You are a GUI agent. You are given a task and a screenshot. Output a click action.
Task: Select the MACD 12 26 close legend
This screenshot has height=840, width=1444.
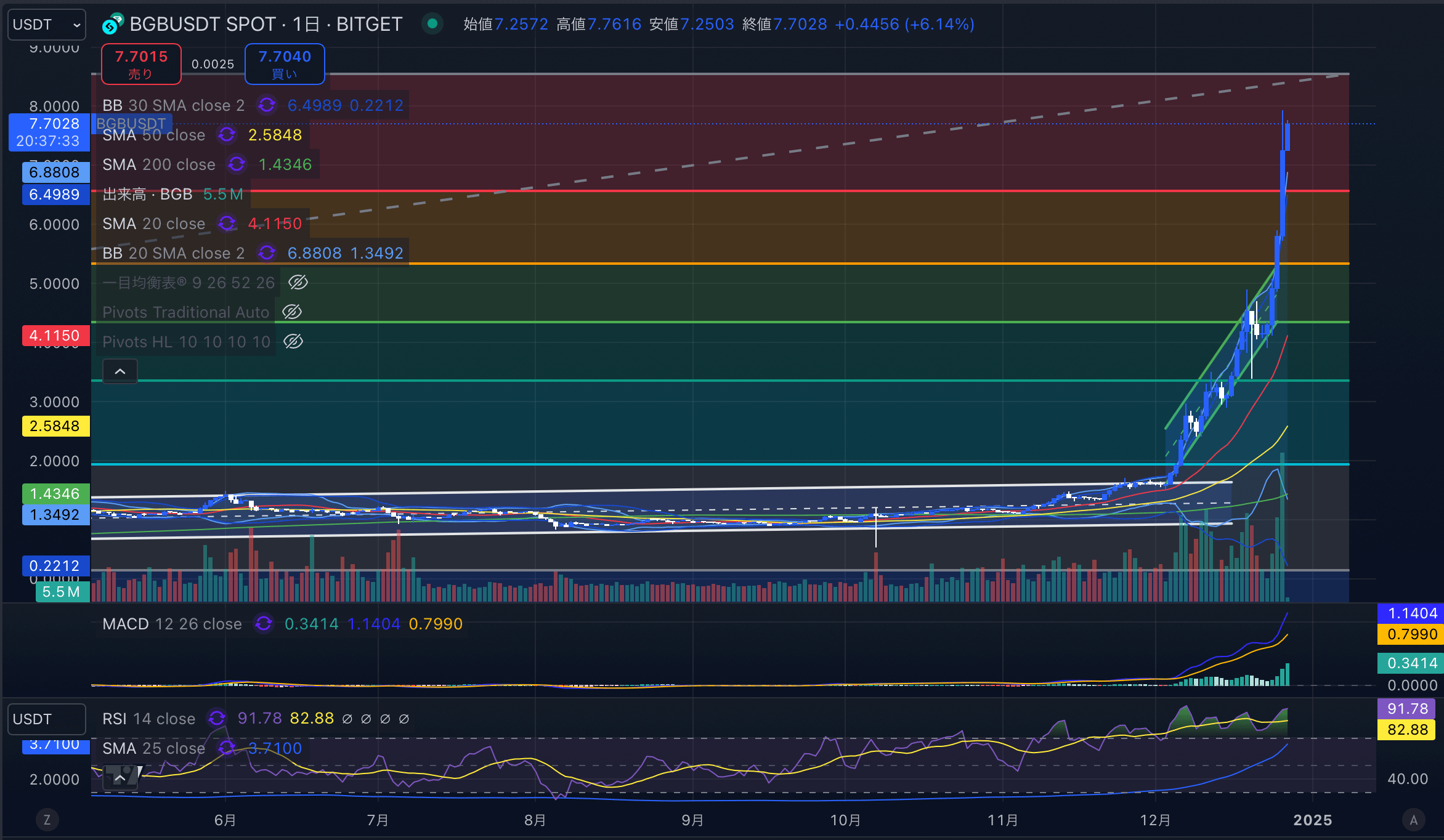coord(172,624)
